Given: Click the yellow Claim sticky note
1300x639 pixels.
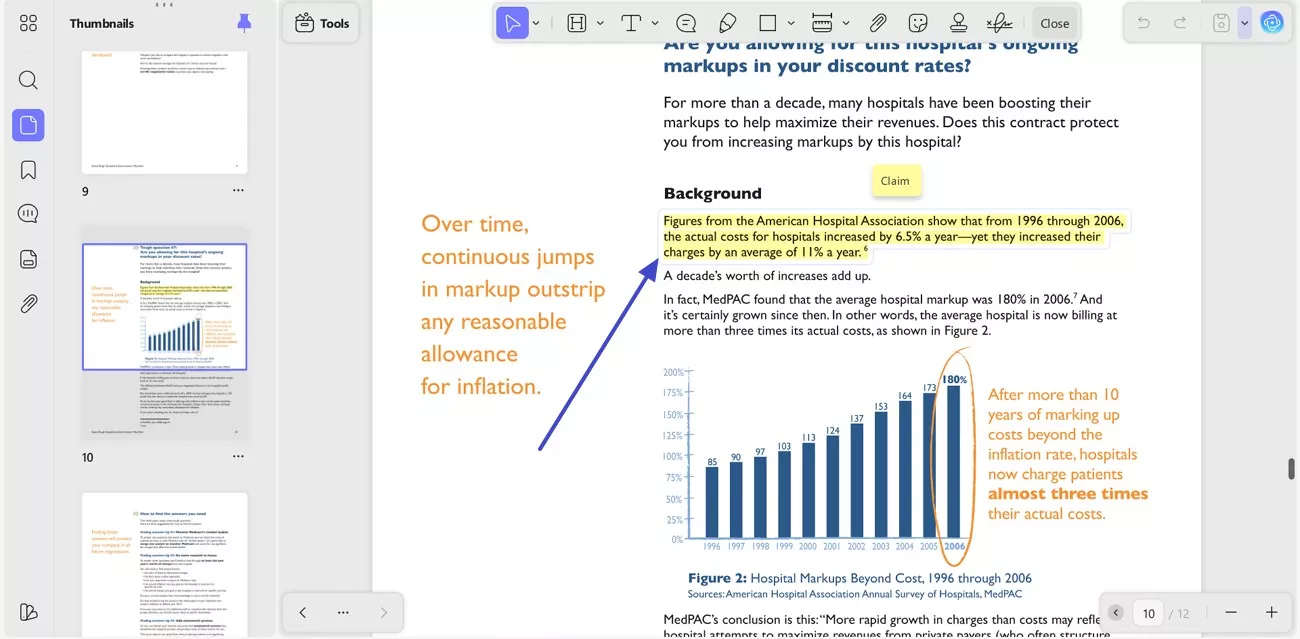Looking at the screenshot, I should 895,181.
